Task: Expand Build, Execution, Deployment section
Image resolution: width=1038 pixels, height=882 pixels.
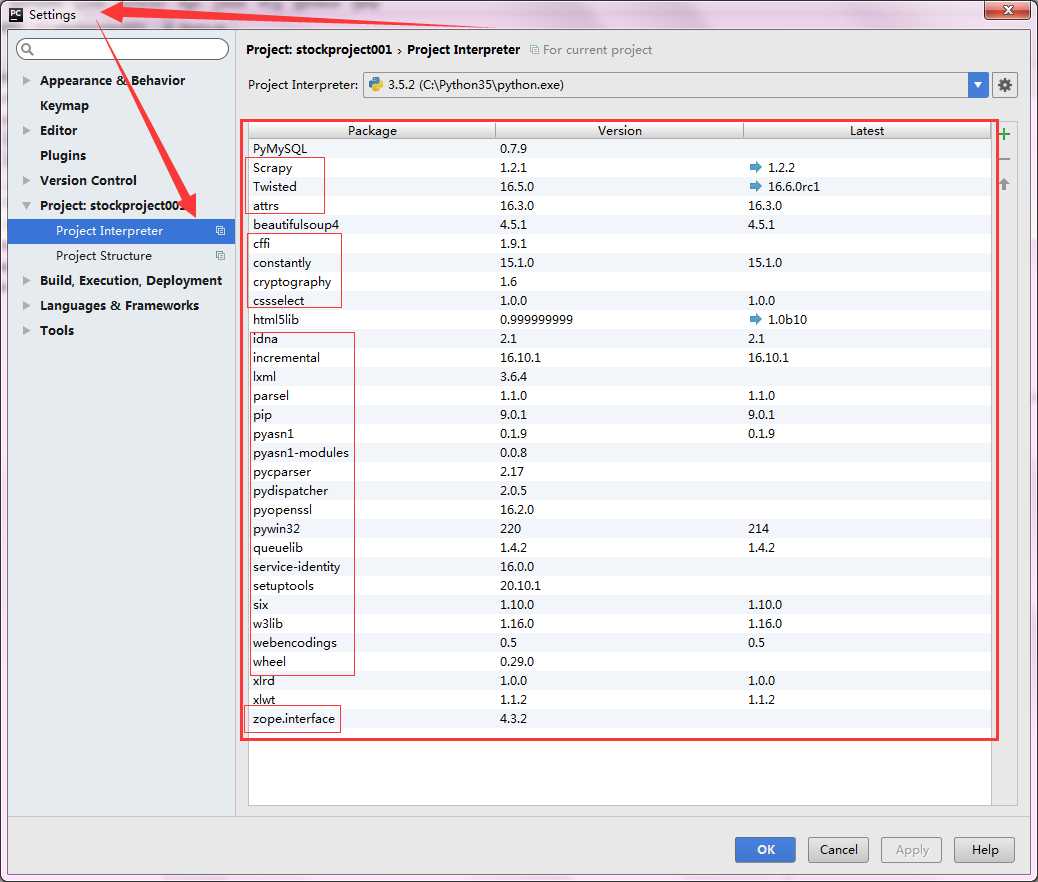Action: click(x=26, y=281)
